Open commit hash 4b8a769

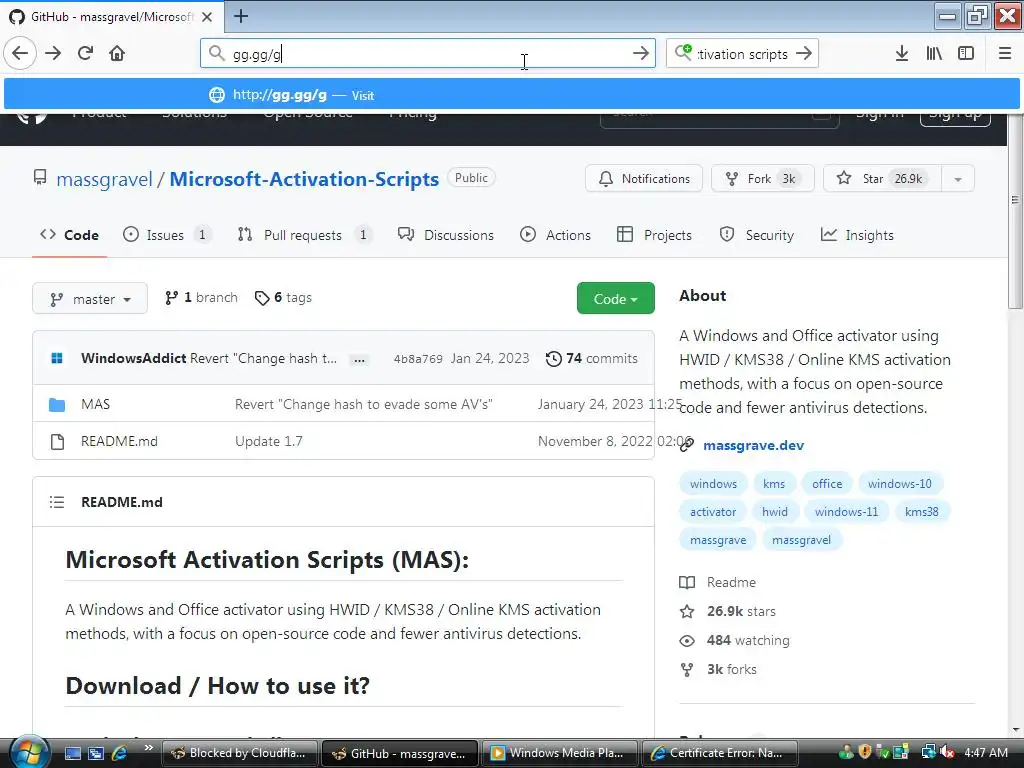[x=418, y=359]
